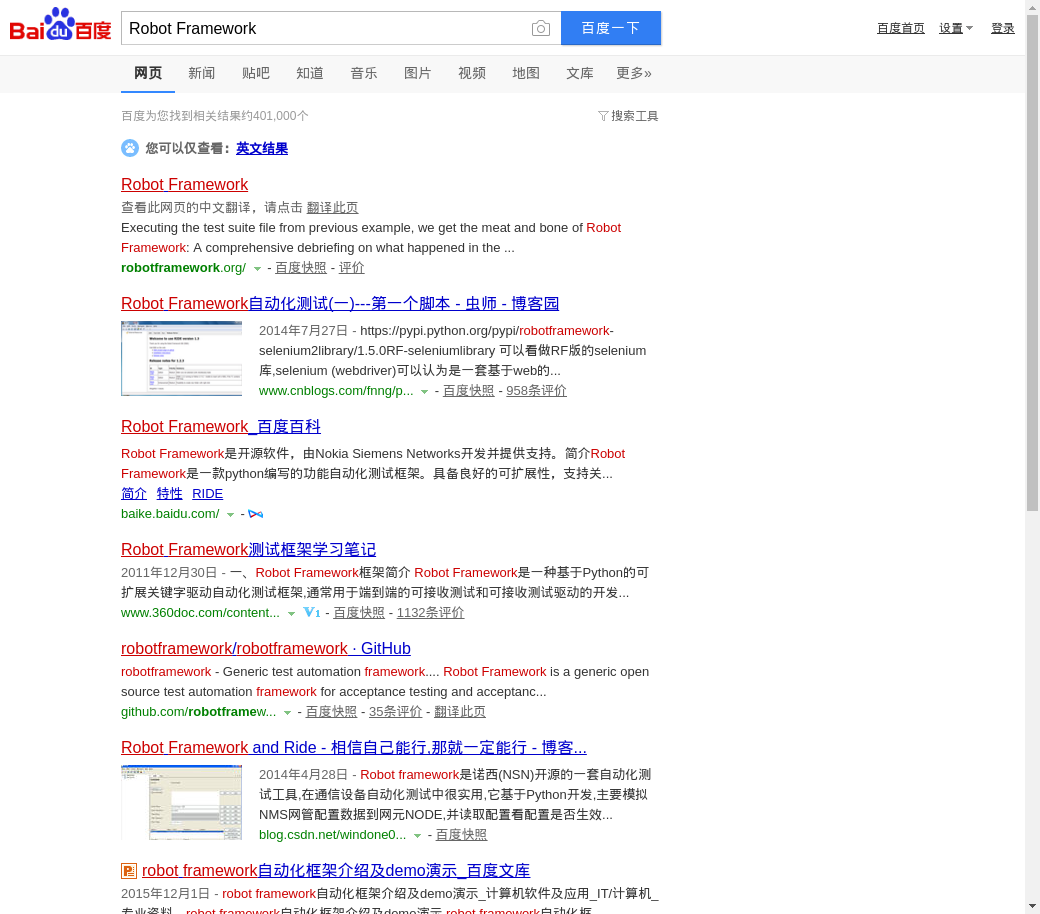Viewport: 1040px width, 914px height.
Task: Click the cnblogs result thumbnail image
Action: tap(181, 358)
